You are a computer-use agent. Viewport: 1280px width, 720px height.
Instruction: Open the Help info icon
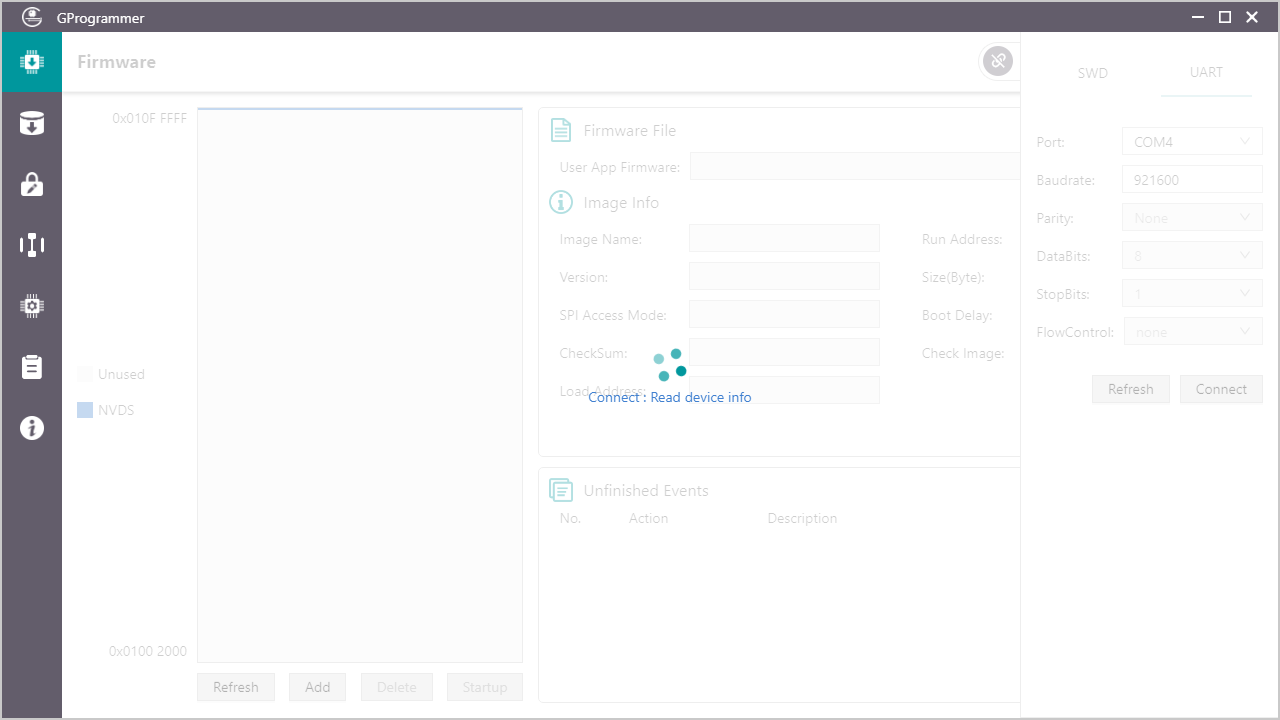32,428
